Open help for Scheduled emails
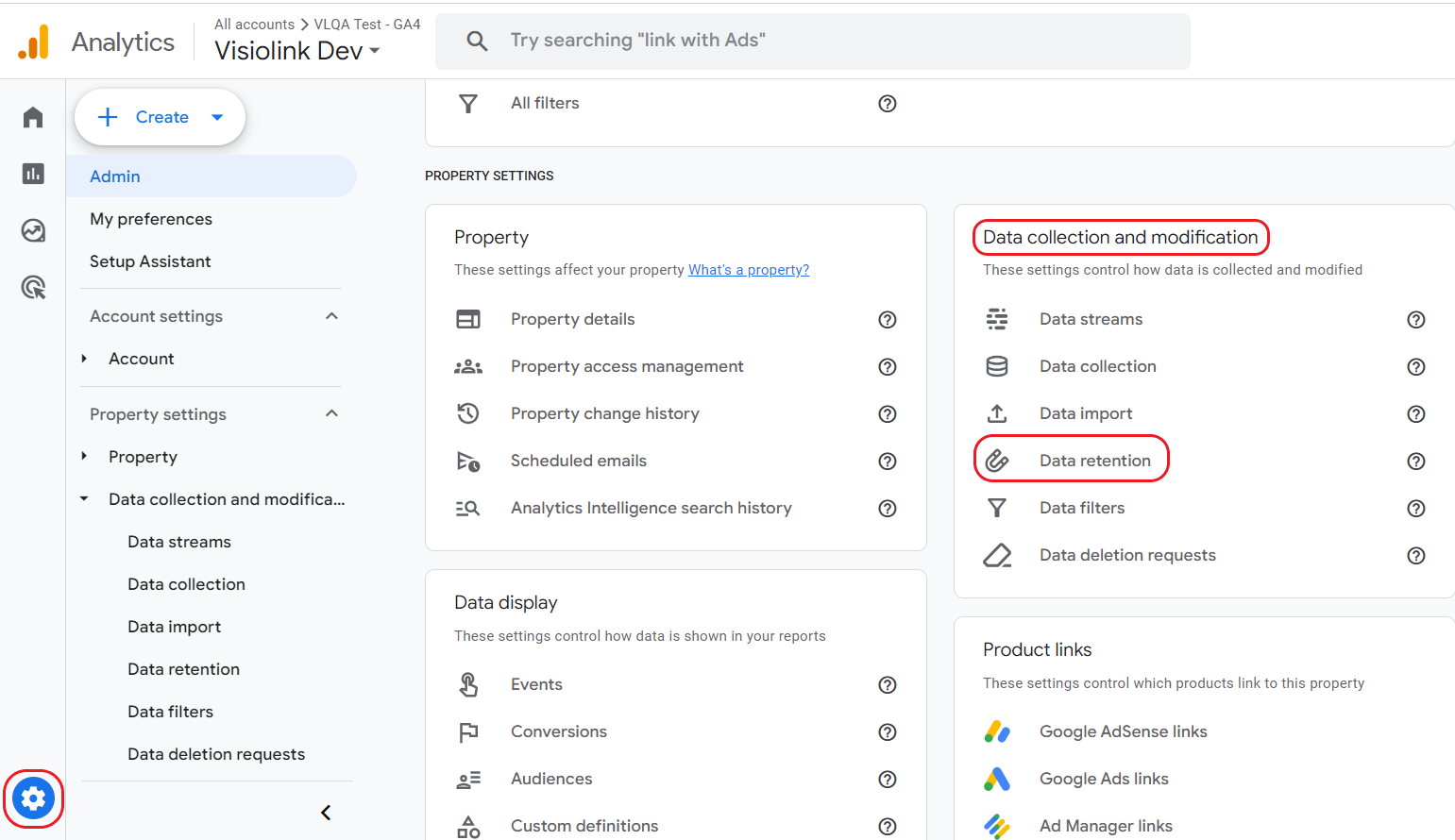Image resolution: width=1455 pixels, height=840 pixels. click(x=888, y=462)
